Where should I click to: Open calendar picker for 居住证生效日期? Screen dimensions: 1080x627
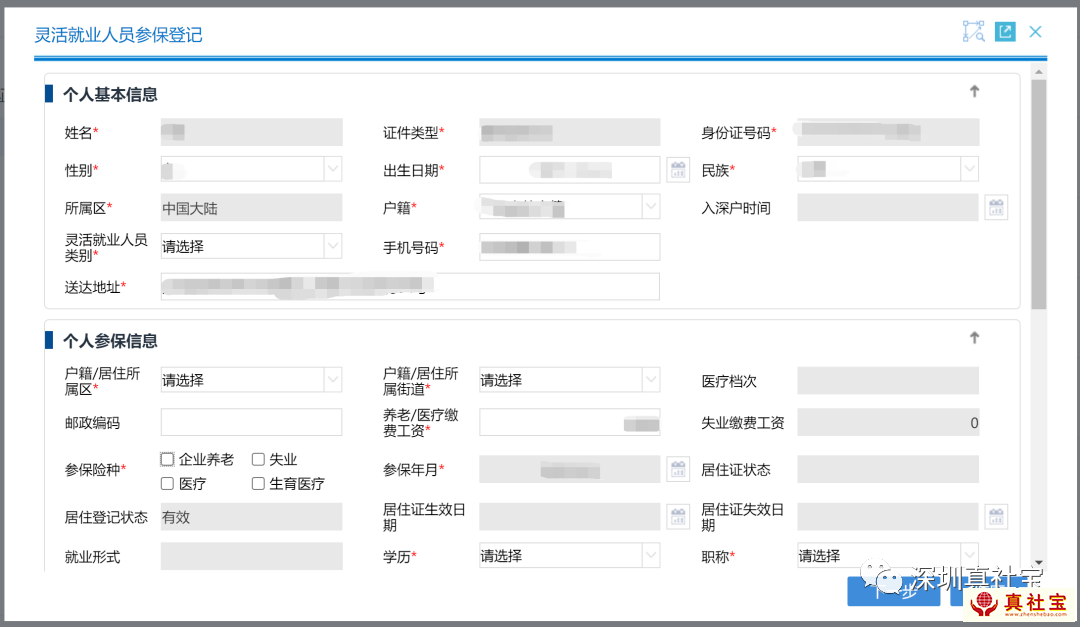(x=678, y=517)
